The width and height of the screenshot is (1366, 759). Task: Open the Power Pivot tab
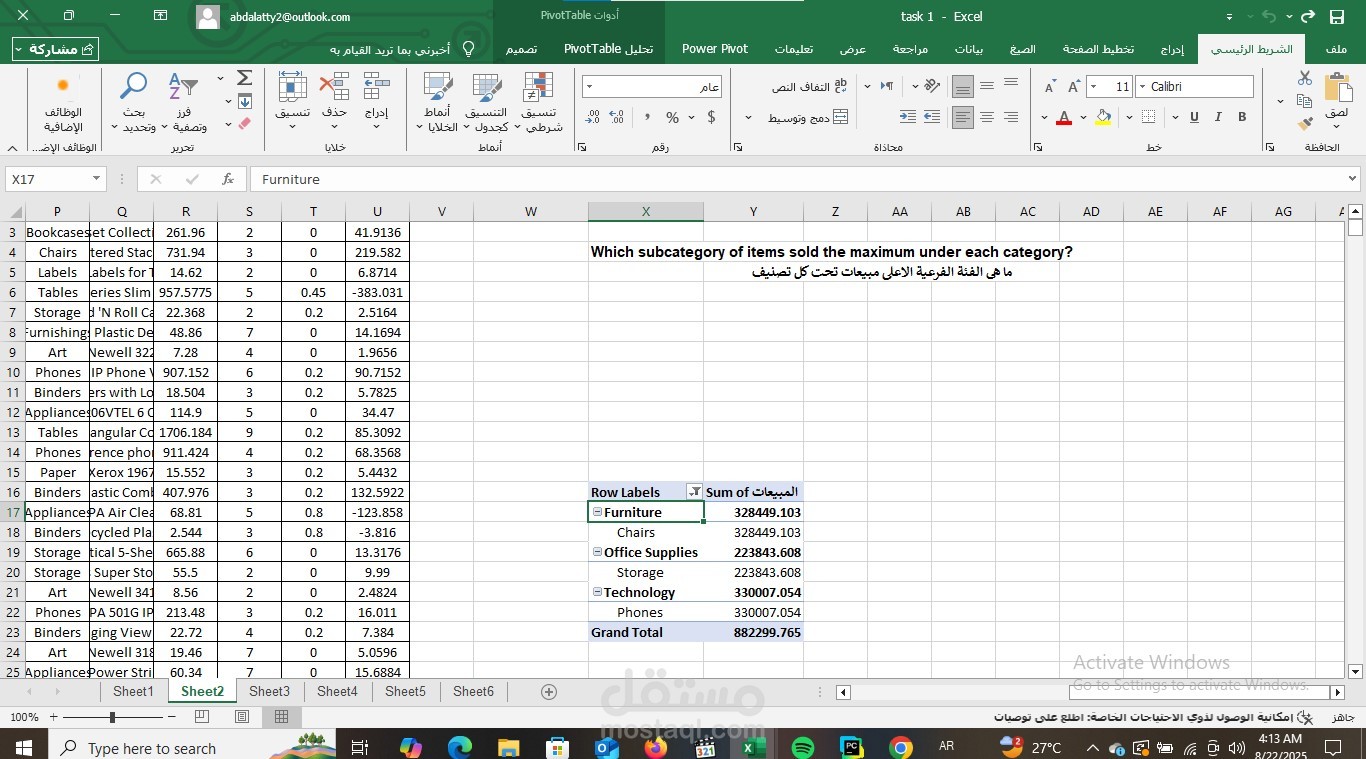(715, 48)
